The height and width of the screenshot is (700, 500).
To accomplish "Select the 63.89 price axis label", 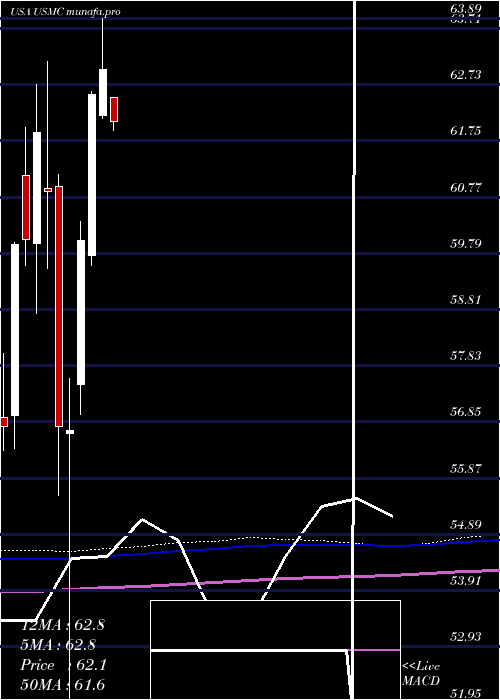I will click(465, 7).
